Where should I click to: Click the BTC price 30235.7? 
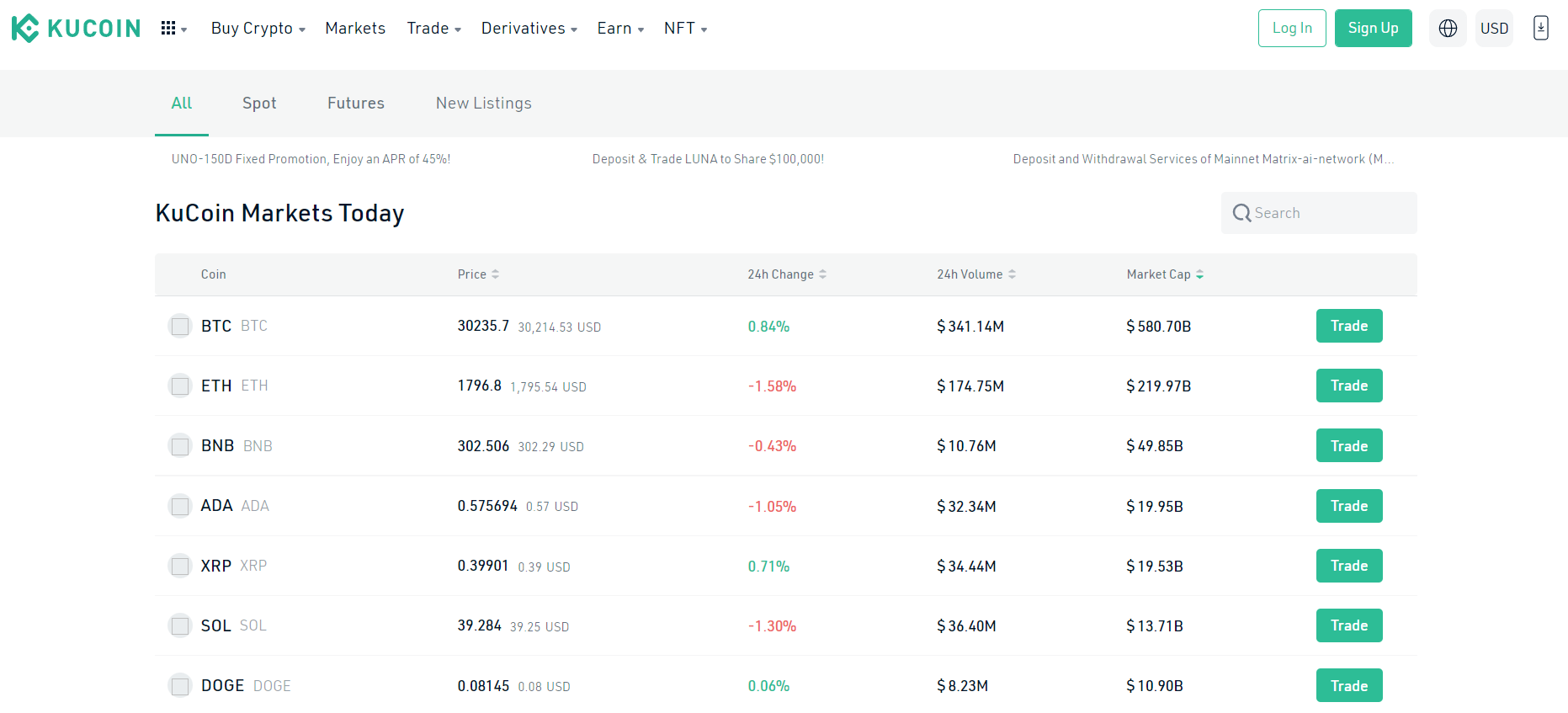click(x=483, y=326)
